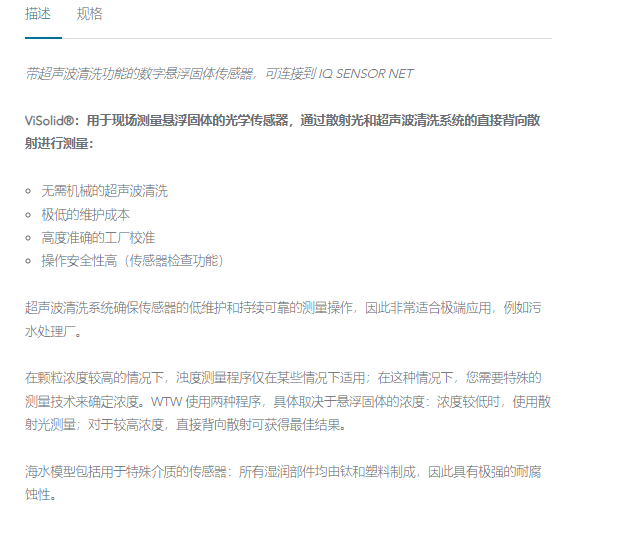Click the first bullet marker circle
This screenshot has height=548, width=636.
[x=28, y=191]
